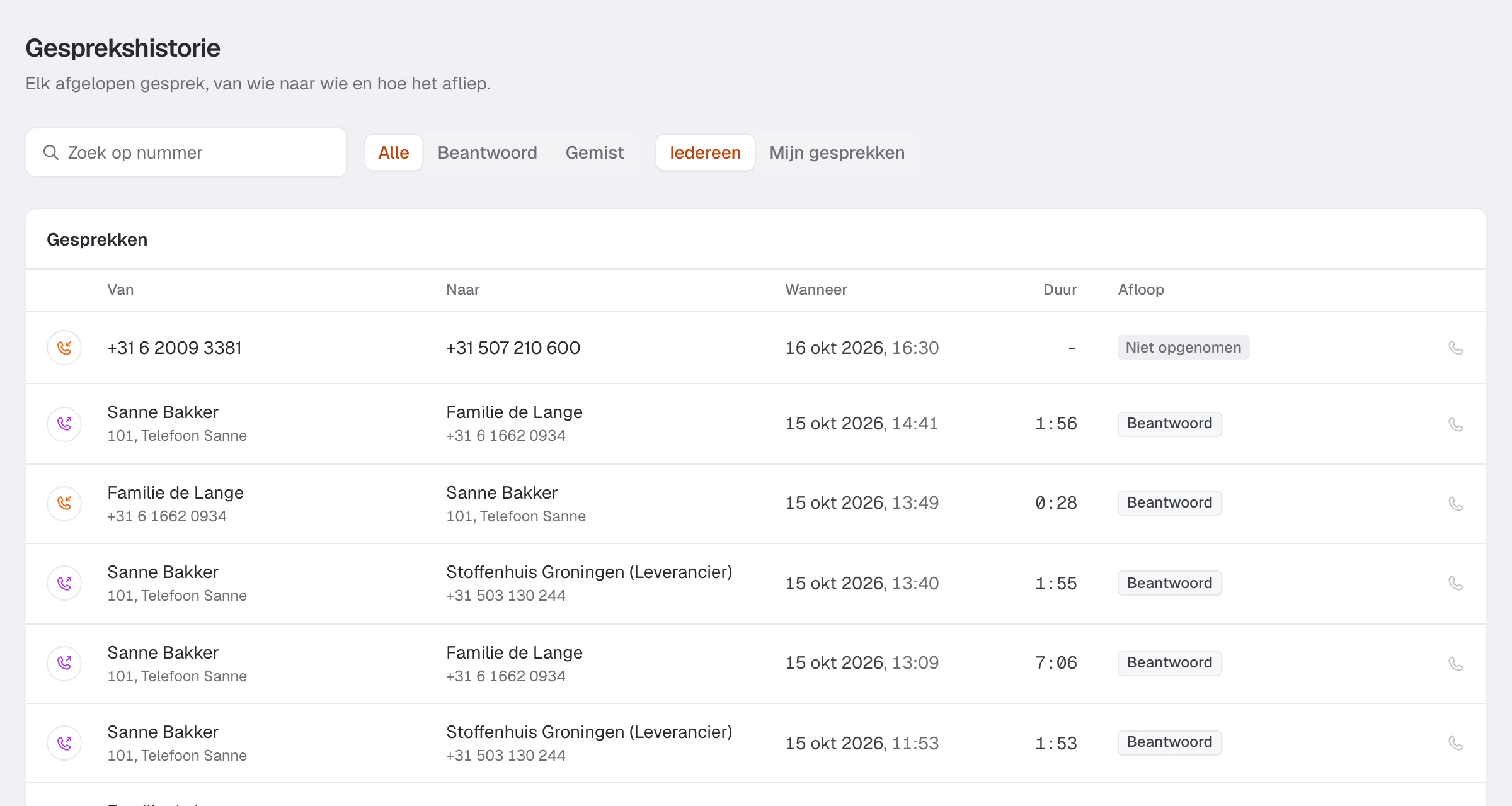The width and height of the screenshot is (1512, 806).
Task: Click outgoing call icon on 13:09 row
Action: pos(64,663)
